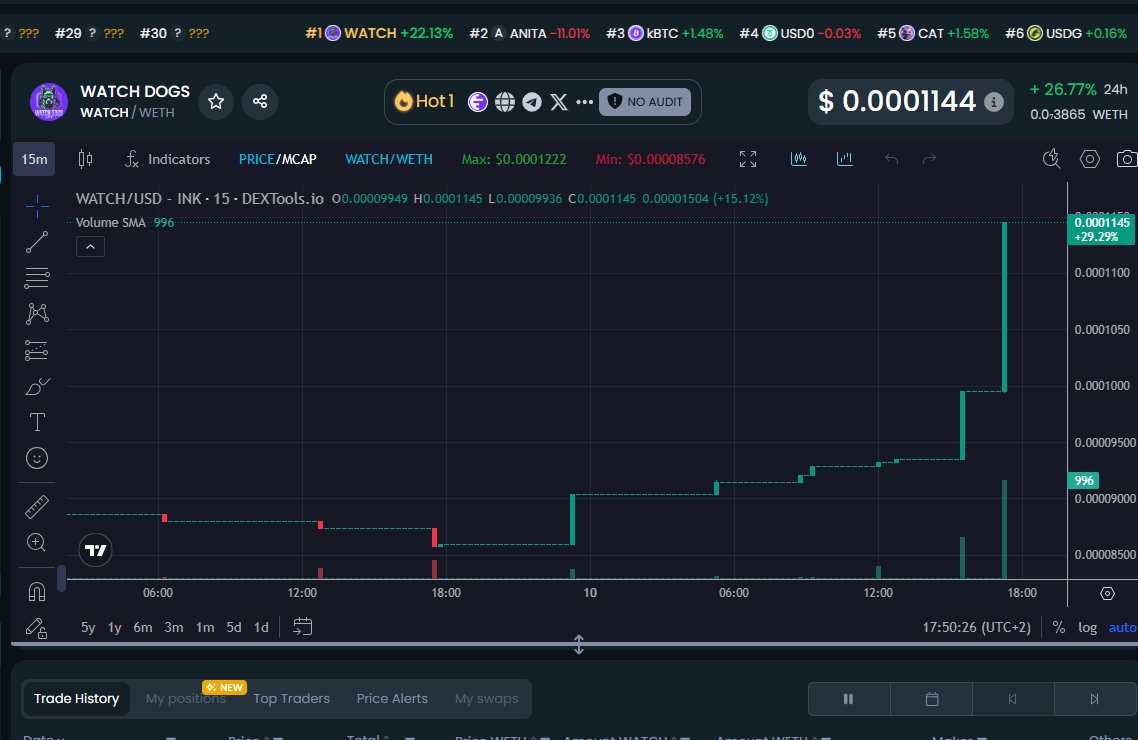The width and height of the screenshot is (1138, 740).
Task: Open the TradingView logo link
Action: (x=95, y=550)
